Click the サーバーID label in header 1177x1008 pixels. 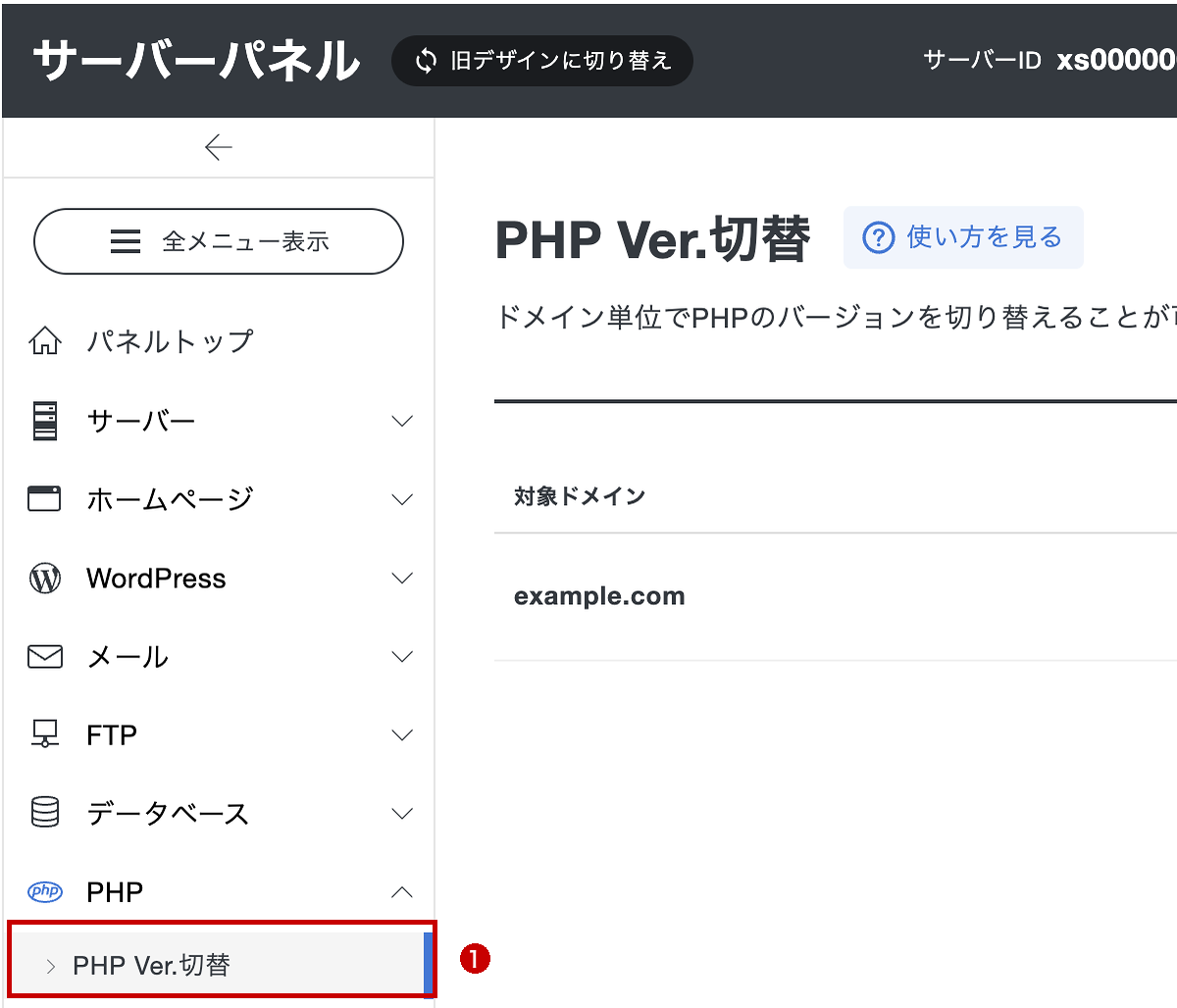(x=982, y=61)
